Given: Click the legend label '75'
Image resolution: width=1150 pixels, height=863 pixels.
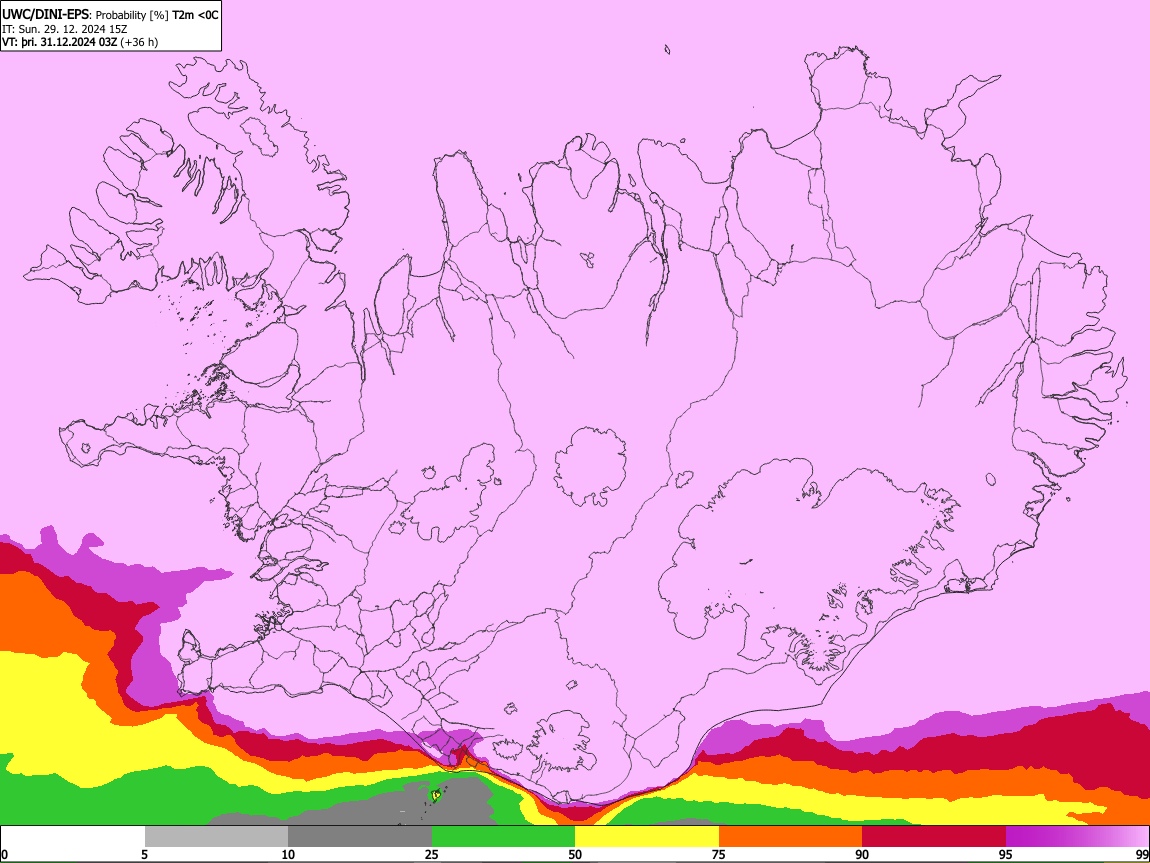Looking at the screenshot, I should coord(719,855).
